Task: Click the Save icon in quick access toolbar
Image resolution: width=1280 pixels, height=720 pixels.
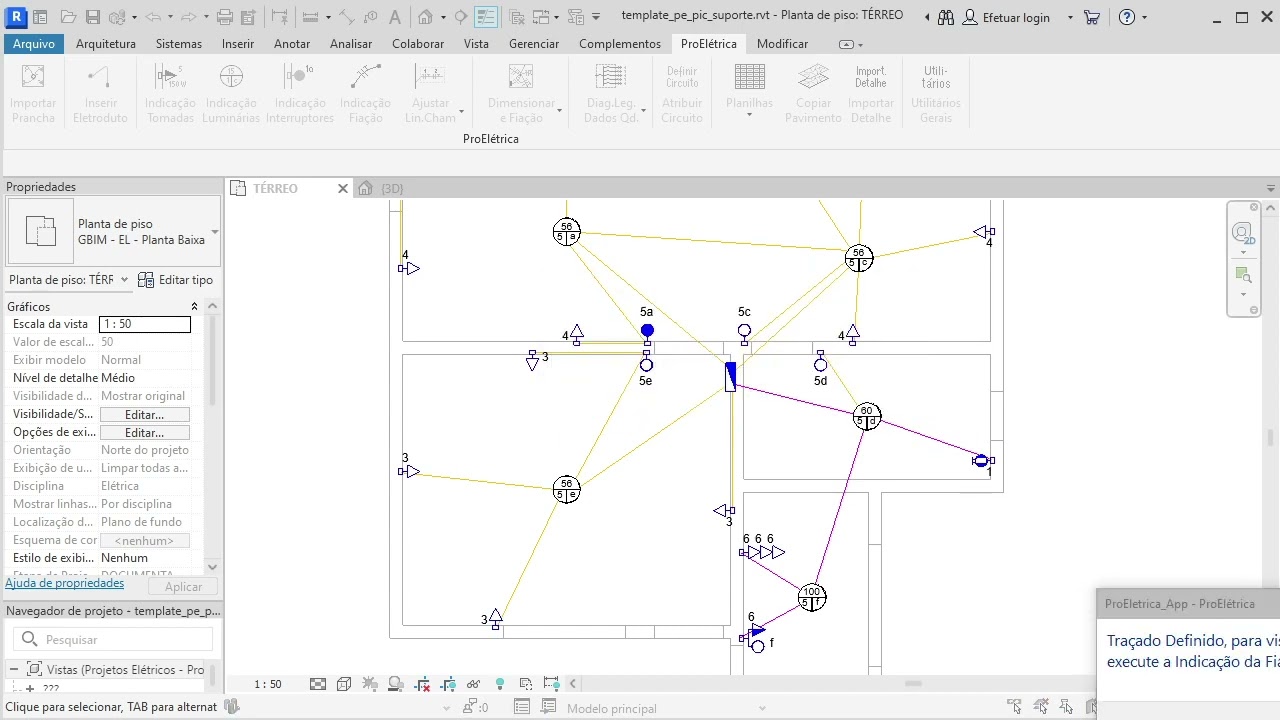Action: click(92, 17)
